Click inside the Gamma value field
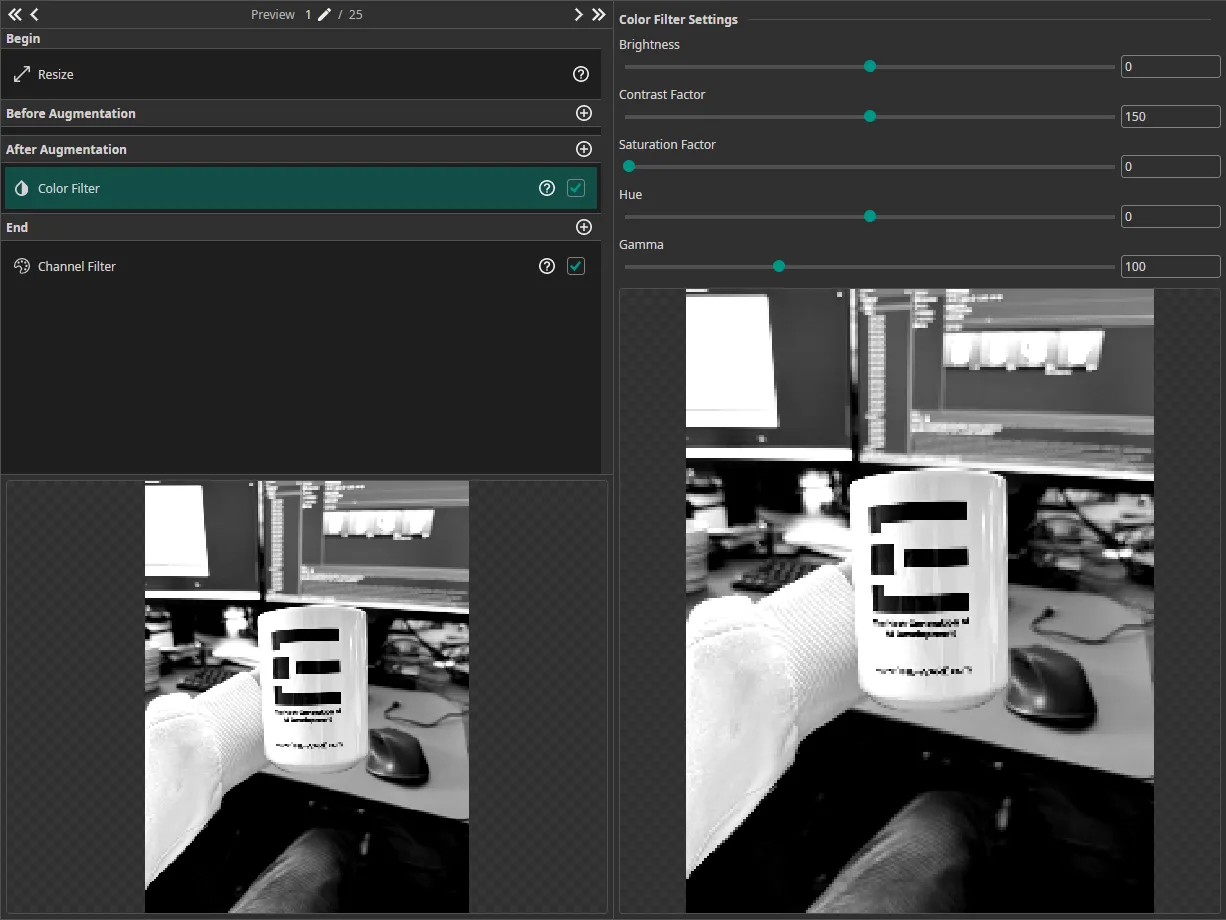This screenshot has width=1226, height=920. pos(1170,266)
